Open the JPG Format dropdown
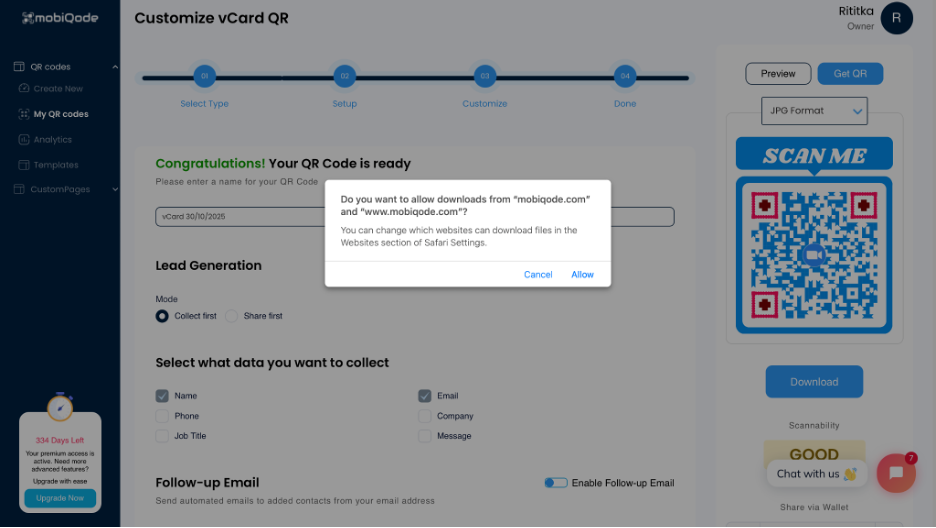936x528 pixels. (814, 111)
